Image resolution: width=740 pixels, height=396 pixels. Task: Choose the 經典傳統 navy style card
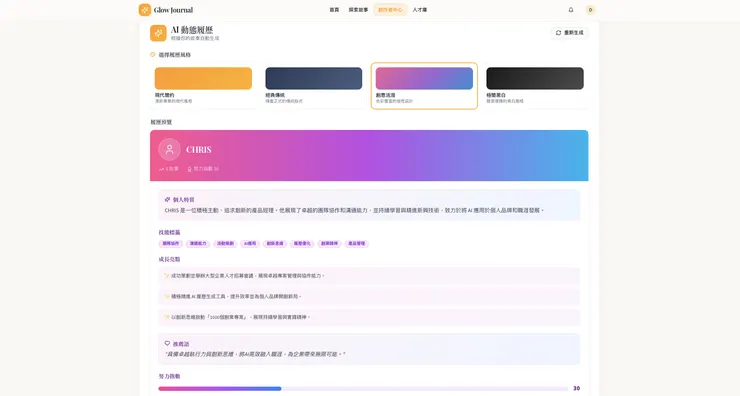pos(314,86)
